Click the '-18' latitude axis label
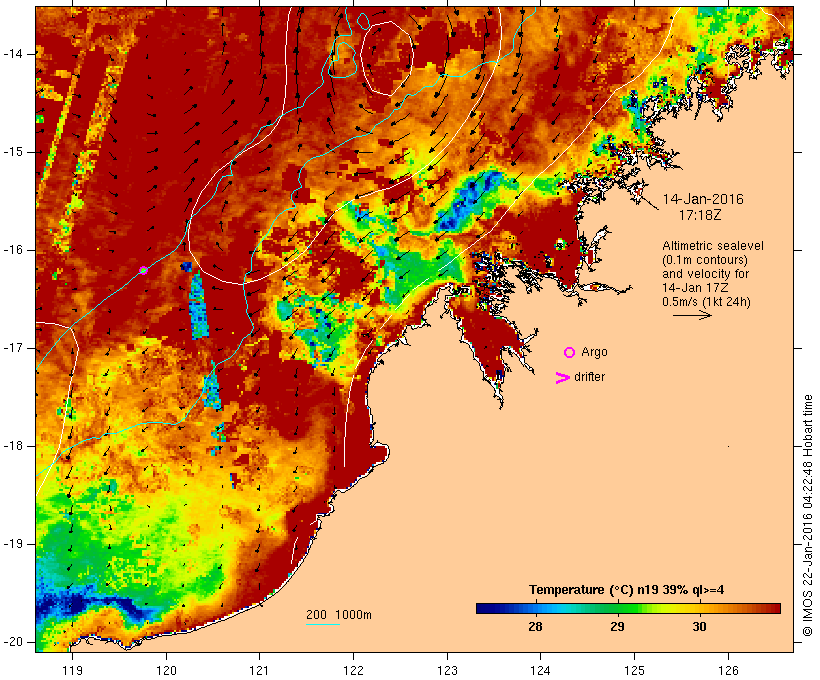820x680 pixels. pyautogui.click(x=13, y=446)
